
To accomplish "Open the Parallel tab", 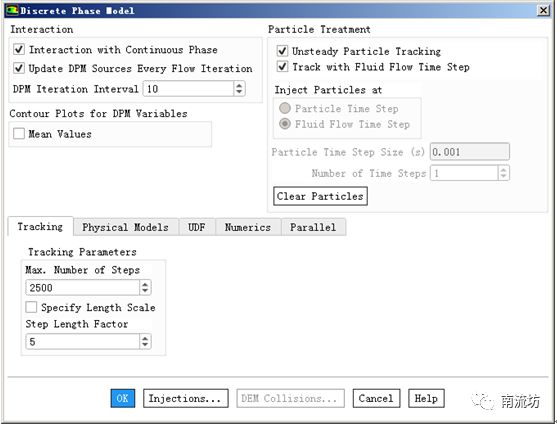I will click(x=313, y=227).
